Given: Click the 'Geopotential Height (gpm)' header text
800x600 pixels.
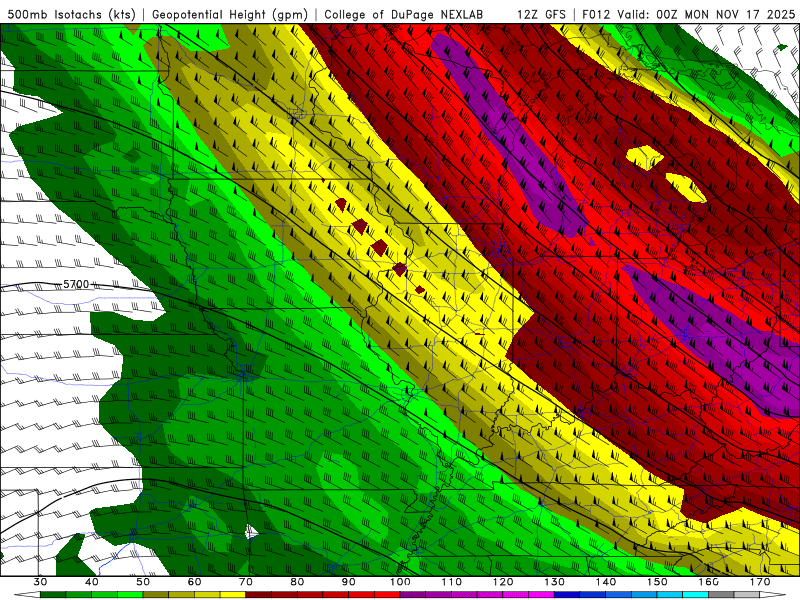Looking at the screenshot, I should click(x=230, y=14).
